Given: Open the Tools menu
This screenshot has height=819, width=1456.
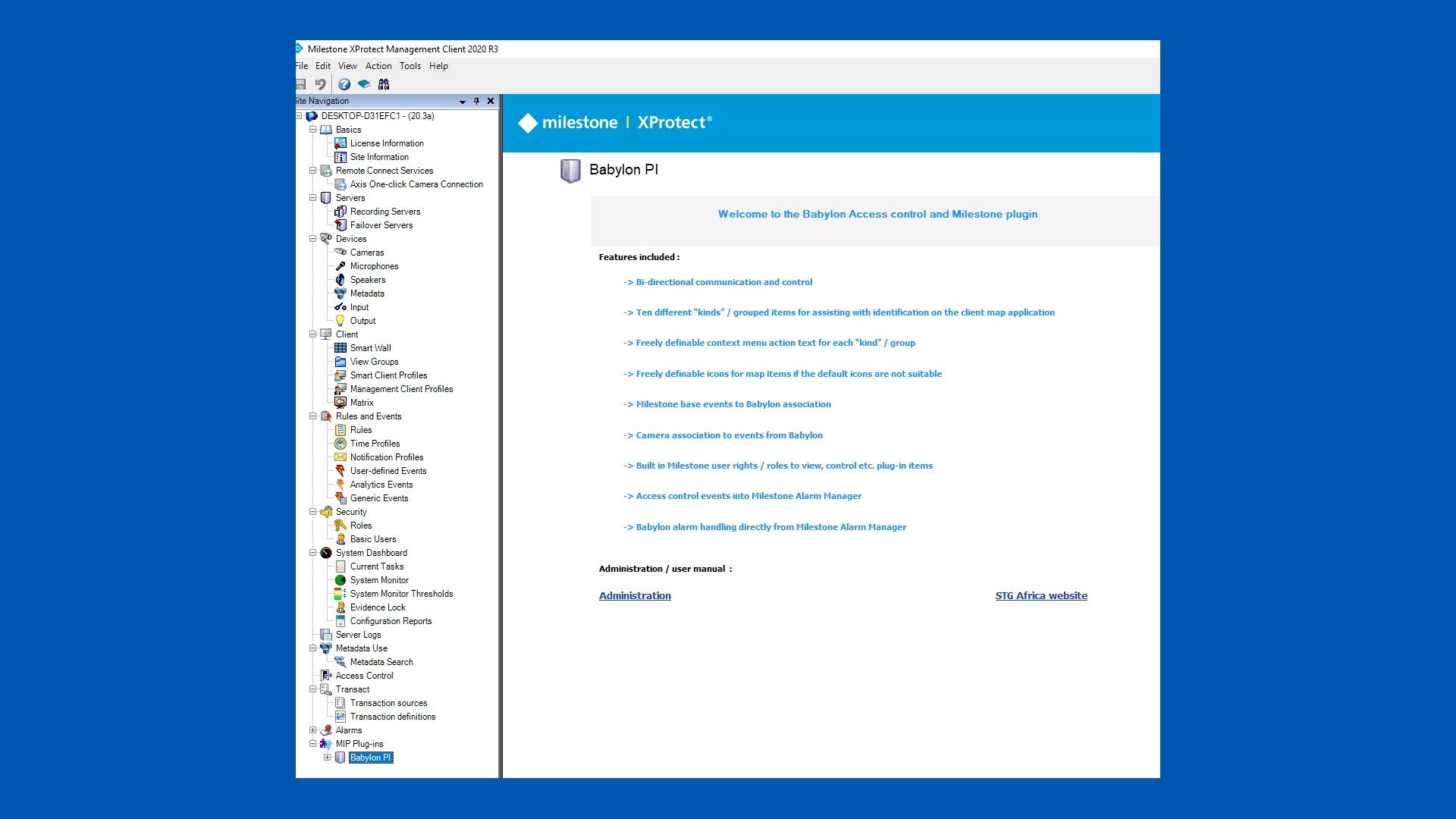Looking at the screenshot, I should [x=410, y=66].
